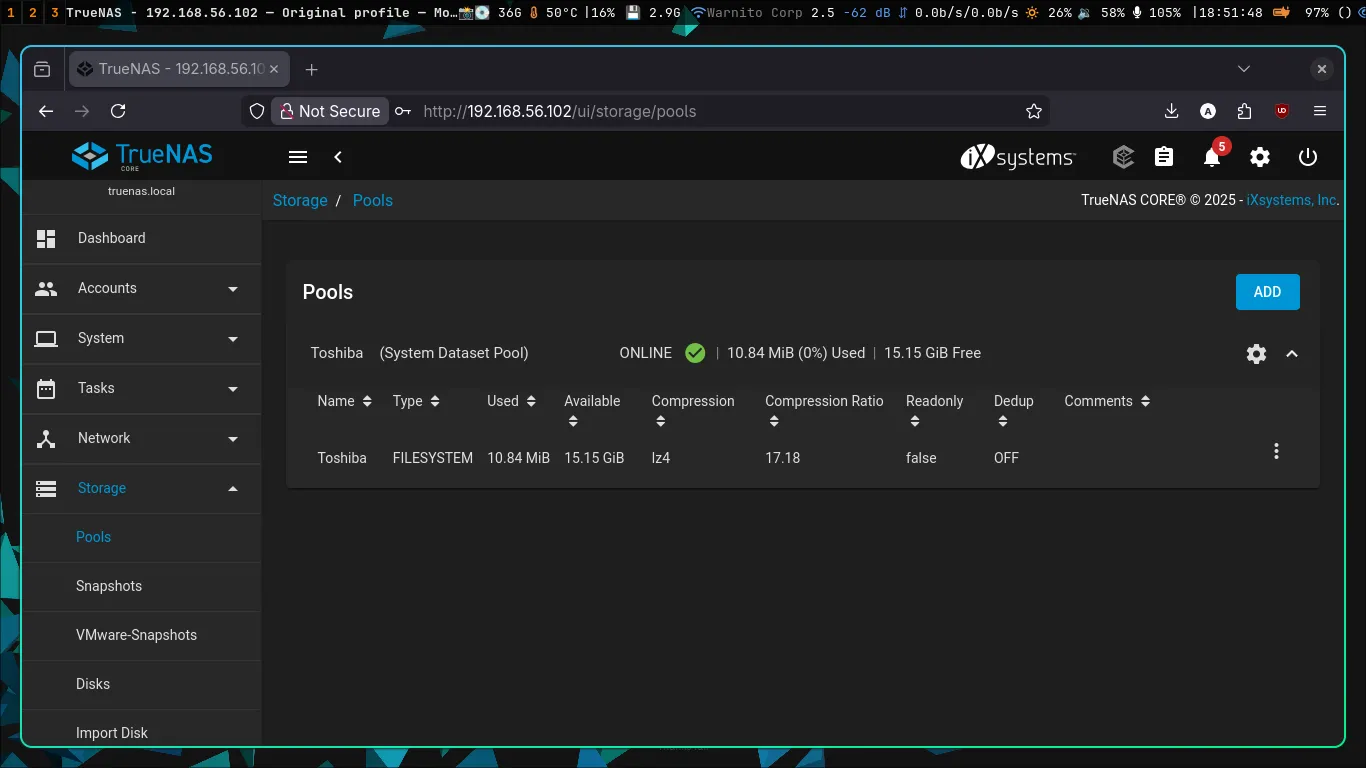This screenshot has height=768, width=1366.
Task: Open Toshiba dataset three-dot actions menu
Action: click(1276, 452)
